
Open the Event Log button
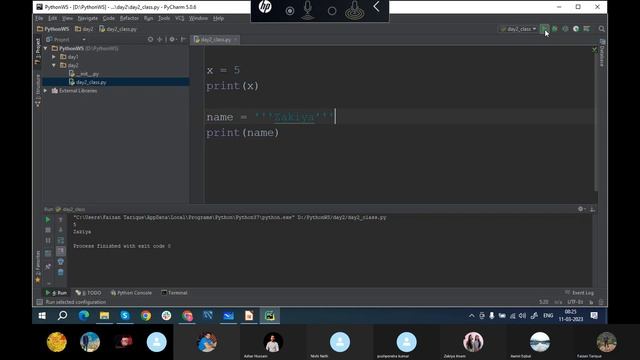[579, 293]
